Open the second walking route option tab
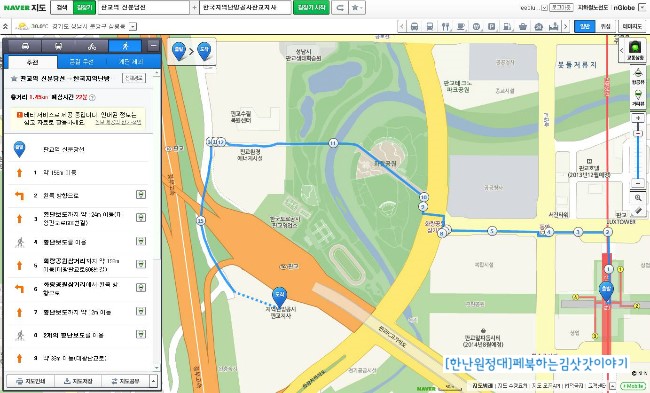Image resolution: width=650 pixels, height=393 pixels. tap(82, 62)
